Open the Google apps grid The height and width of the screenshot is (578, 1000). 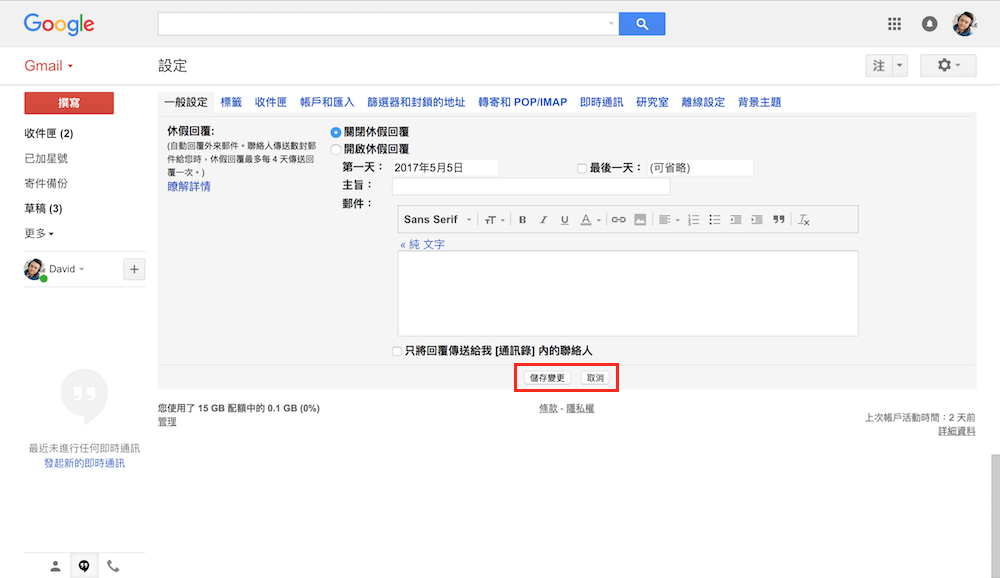coord(894,24)
